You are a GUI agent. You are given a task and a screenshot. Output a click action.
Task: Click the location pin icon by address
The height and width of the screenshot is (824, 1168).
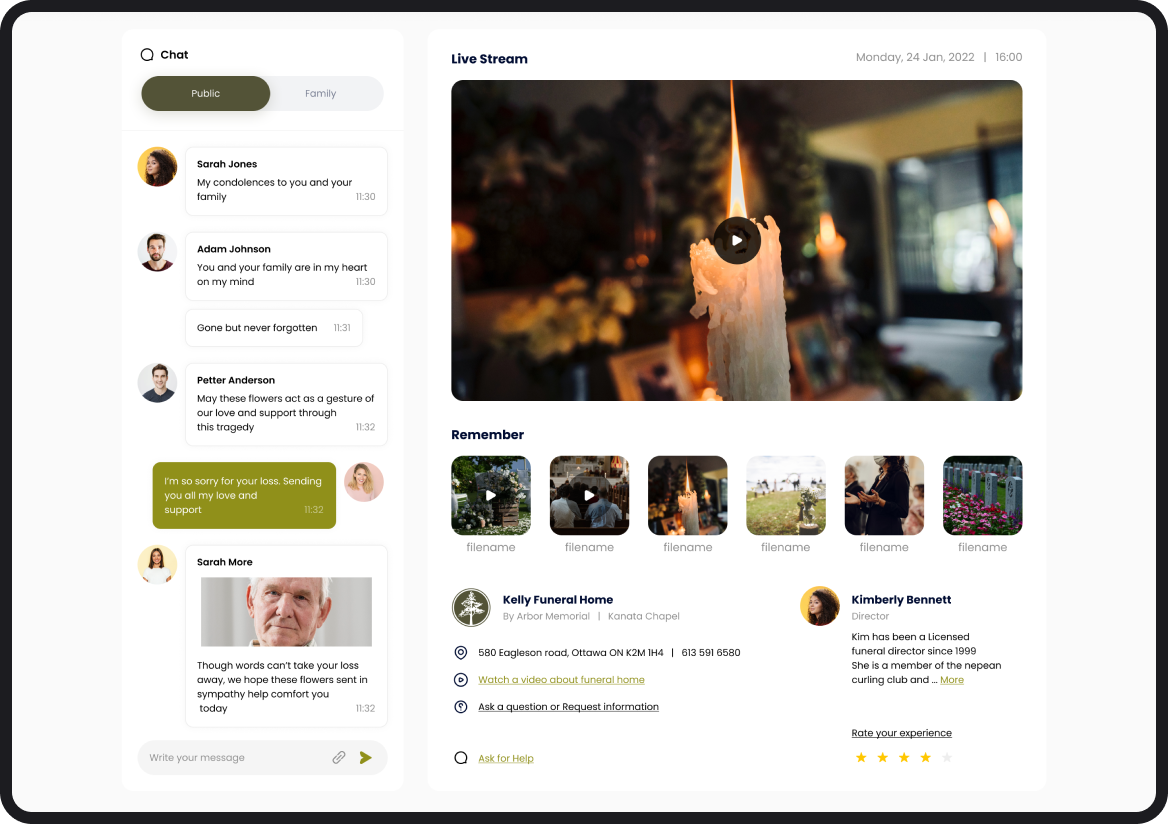(x=460, y=653)
